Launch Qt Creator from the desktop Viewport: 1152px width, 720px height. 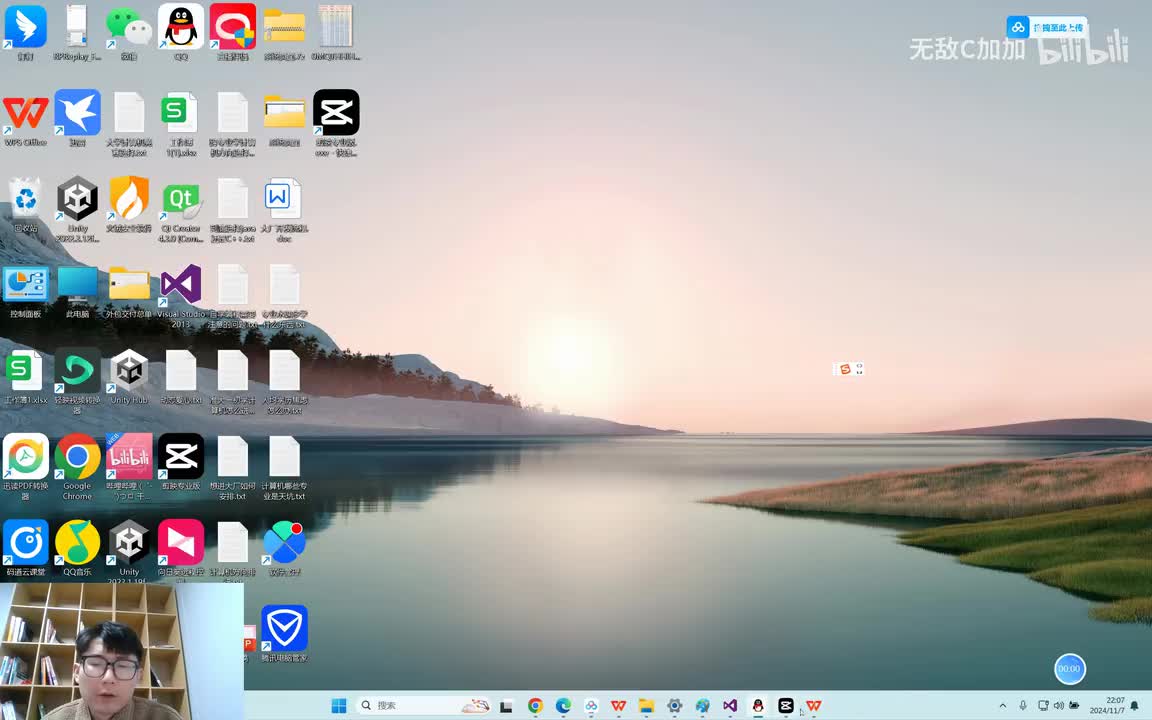tap(181, 198)
